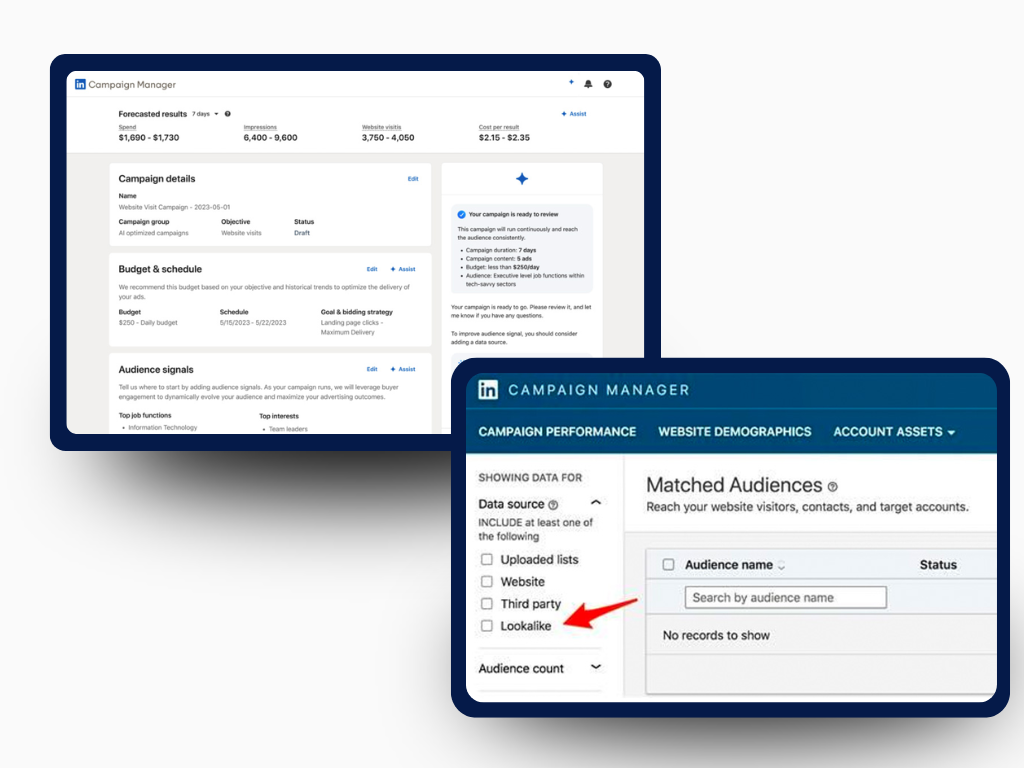This screenshot has height=768, width=1024.
Task: Click the help icon next to Matched Audiences
Action: click(x=833, y=487)
